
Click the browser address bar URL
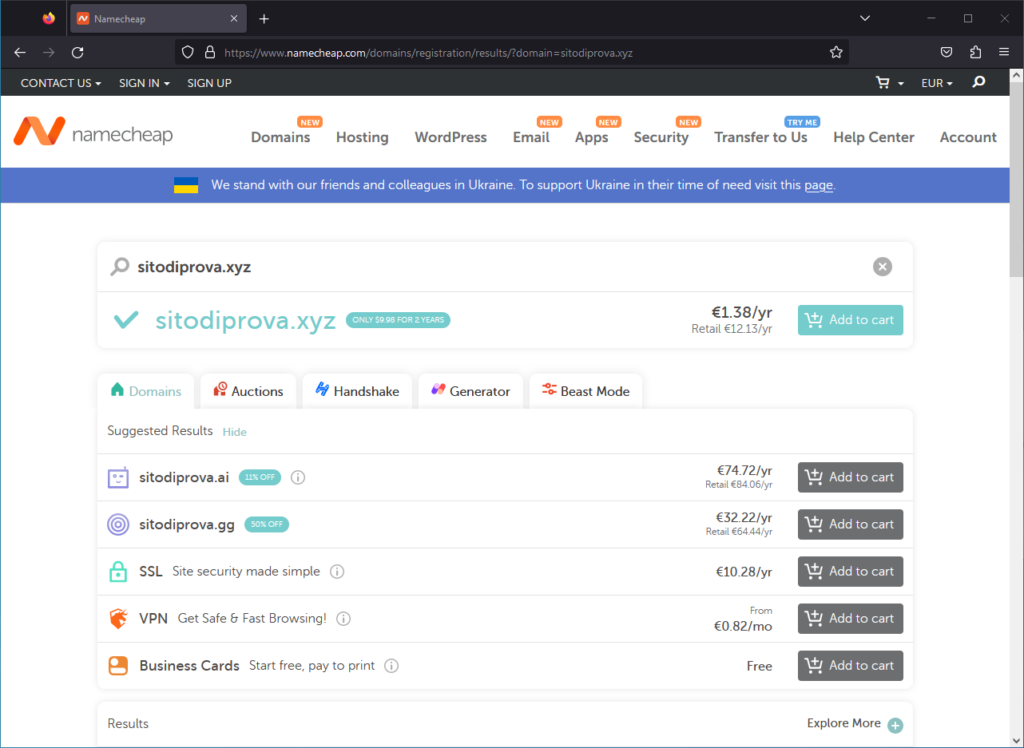click(428, 53)
